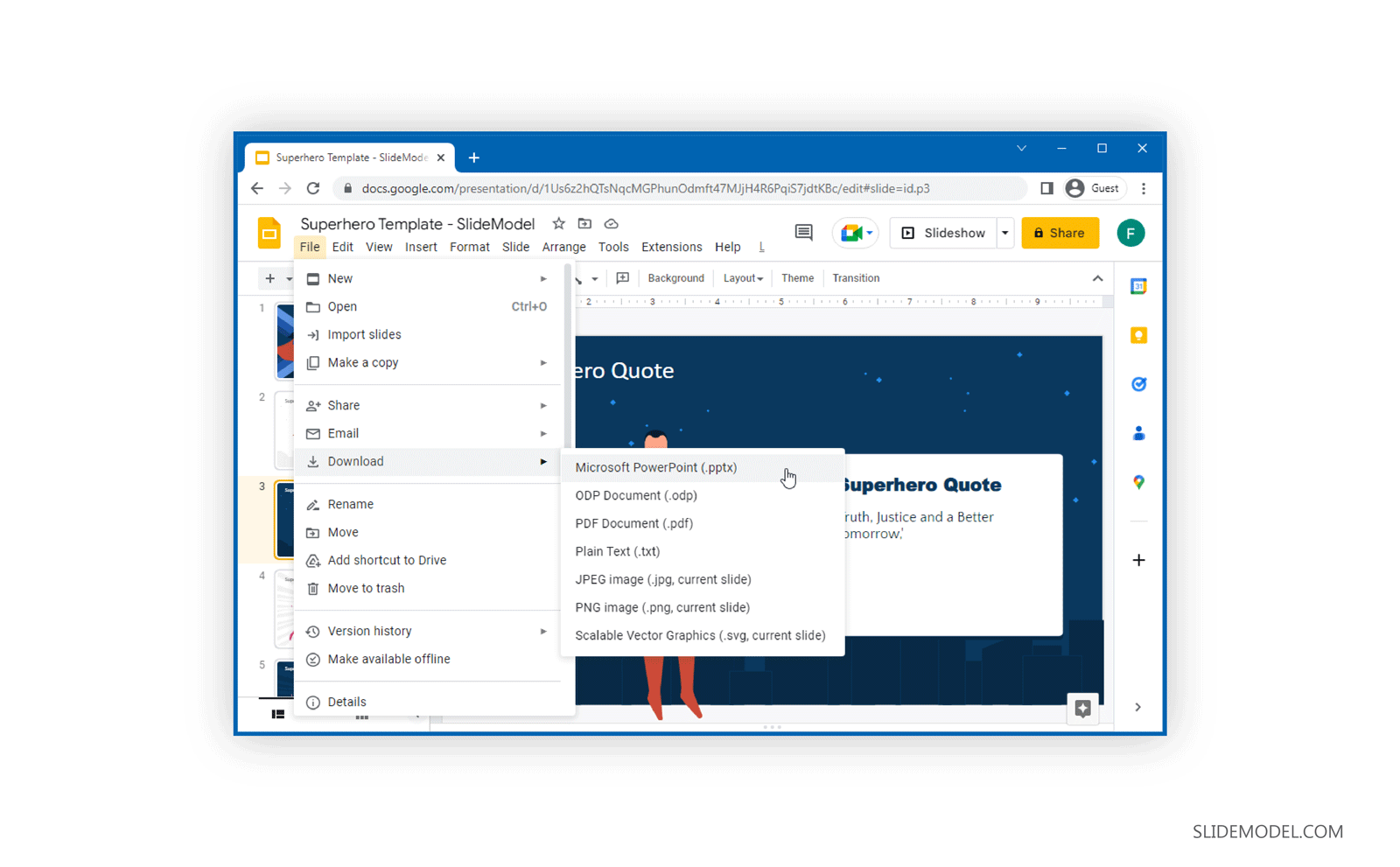This screenshot has width=1400, height=867.
Task: Expand the Email submenu
Action: [543, 433]
